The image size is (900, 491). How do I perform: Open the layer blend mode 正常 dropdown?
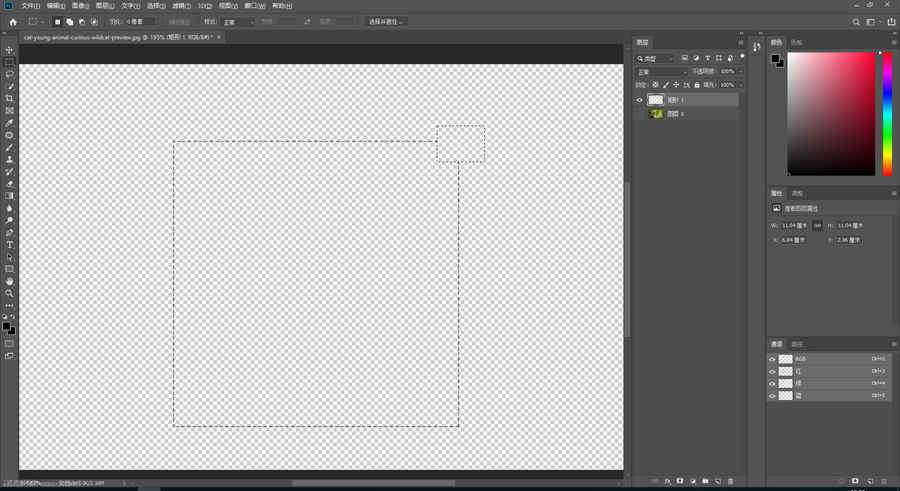point(660,72)
